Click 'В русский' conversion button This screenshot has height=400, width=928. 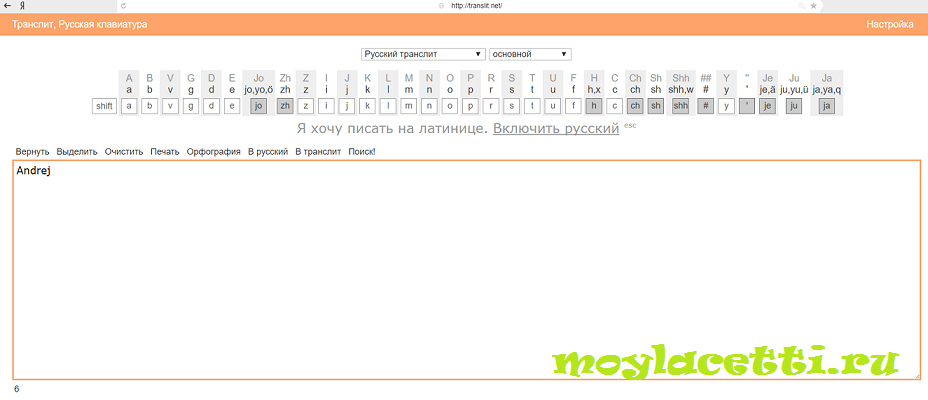(x=268, y=152)
